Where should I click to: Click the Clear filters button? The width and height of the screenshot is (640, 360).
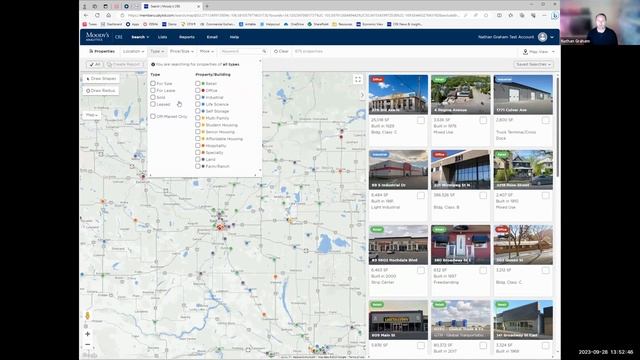(x=281, y=51)
